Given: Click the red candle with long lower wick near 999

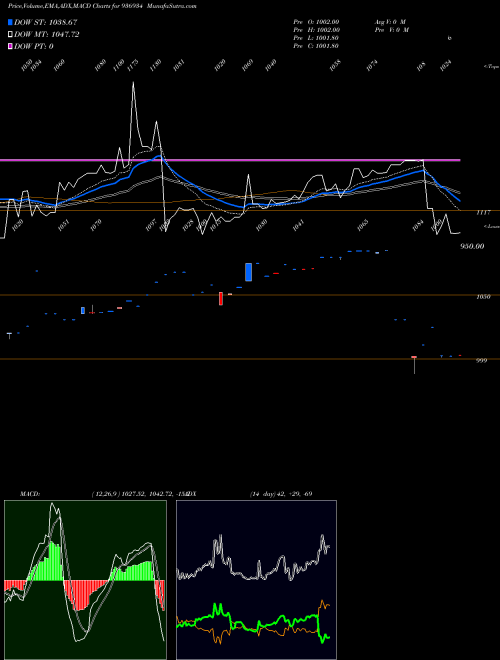Looking at the screenshot, I should pos(414,365).
